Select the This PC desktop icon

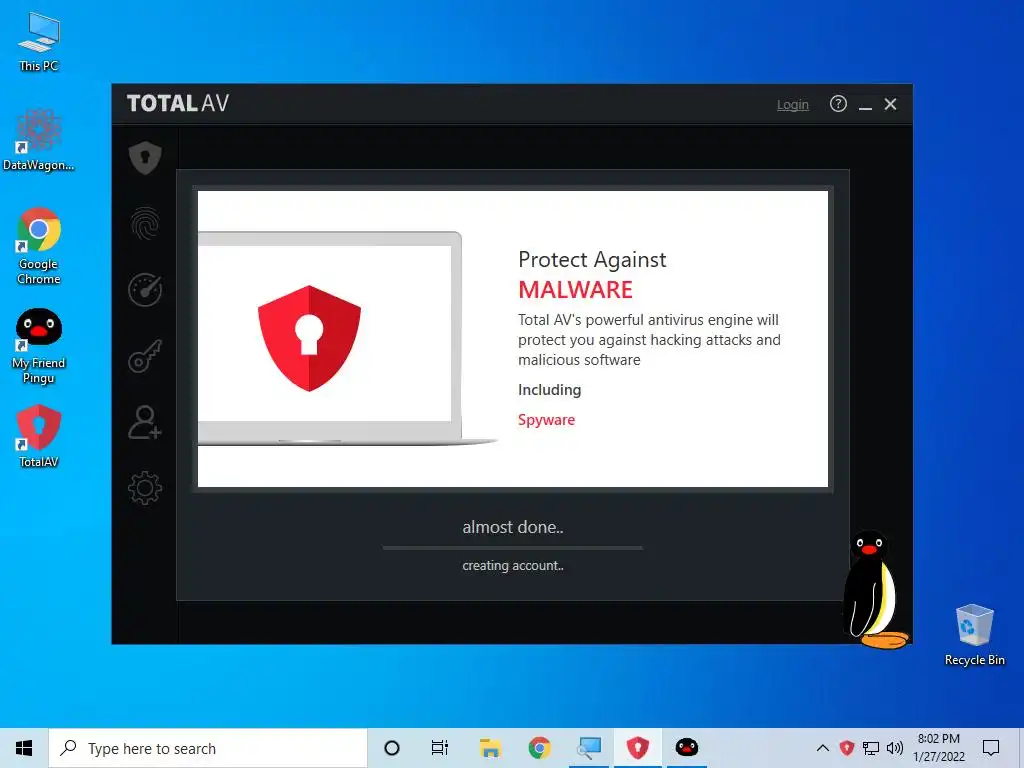[39, 42]
